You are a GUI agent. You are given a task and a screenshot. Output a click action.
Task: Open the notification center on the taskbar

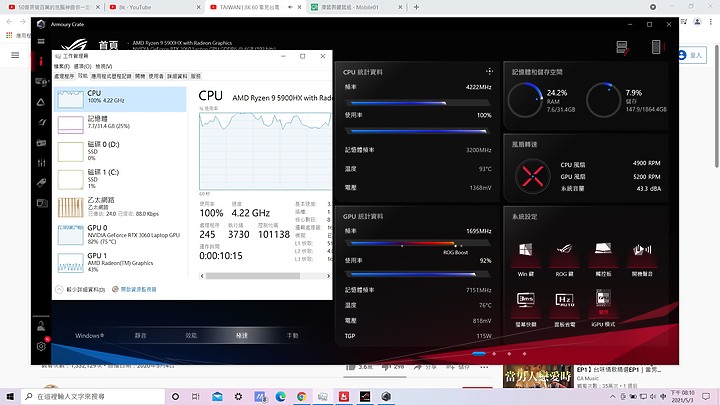pos(706,396)
